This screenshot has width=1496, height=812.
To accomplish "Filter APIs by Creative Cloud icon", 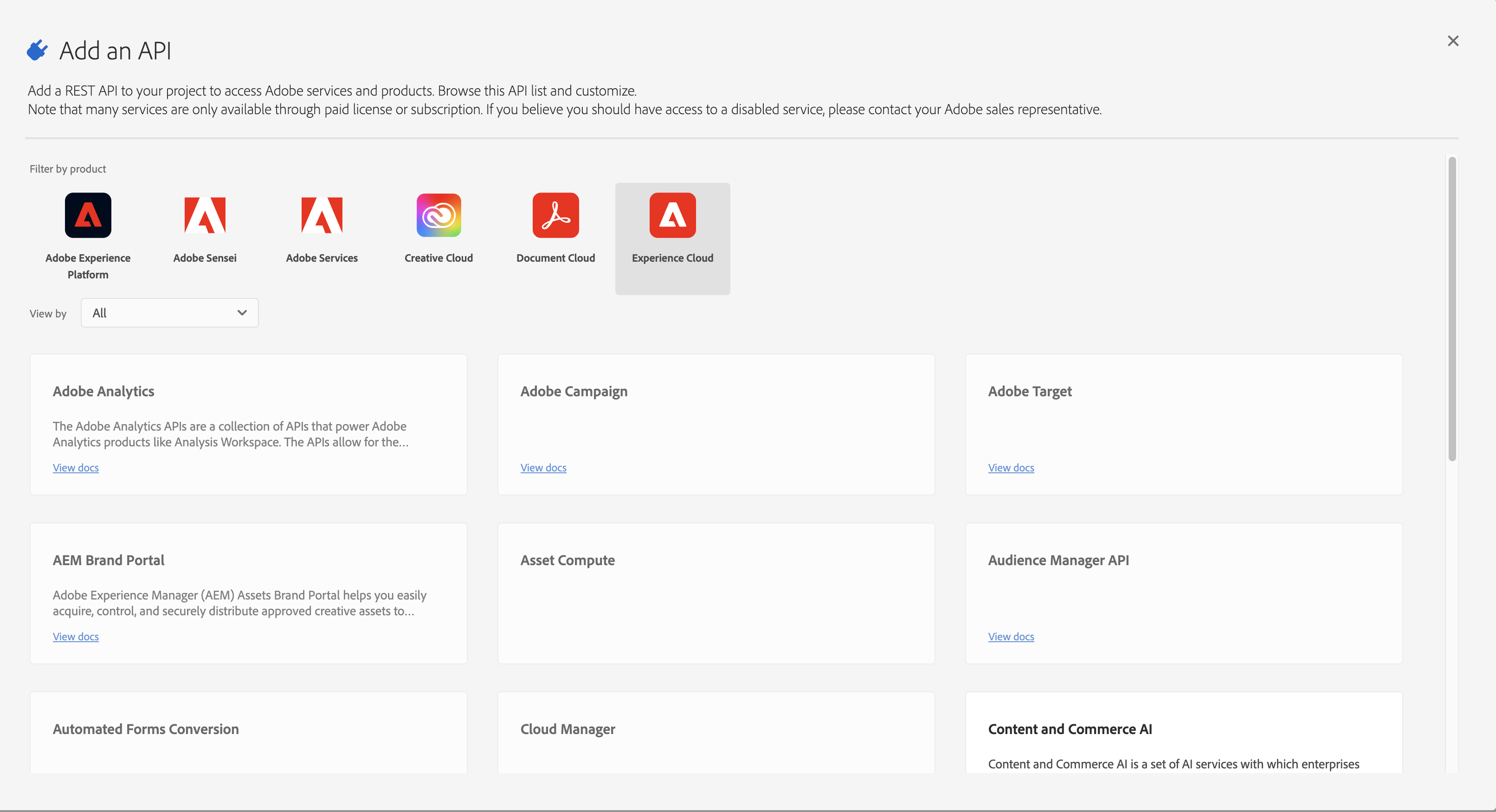I will click(x=438, y=215).
